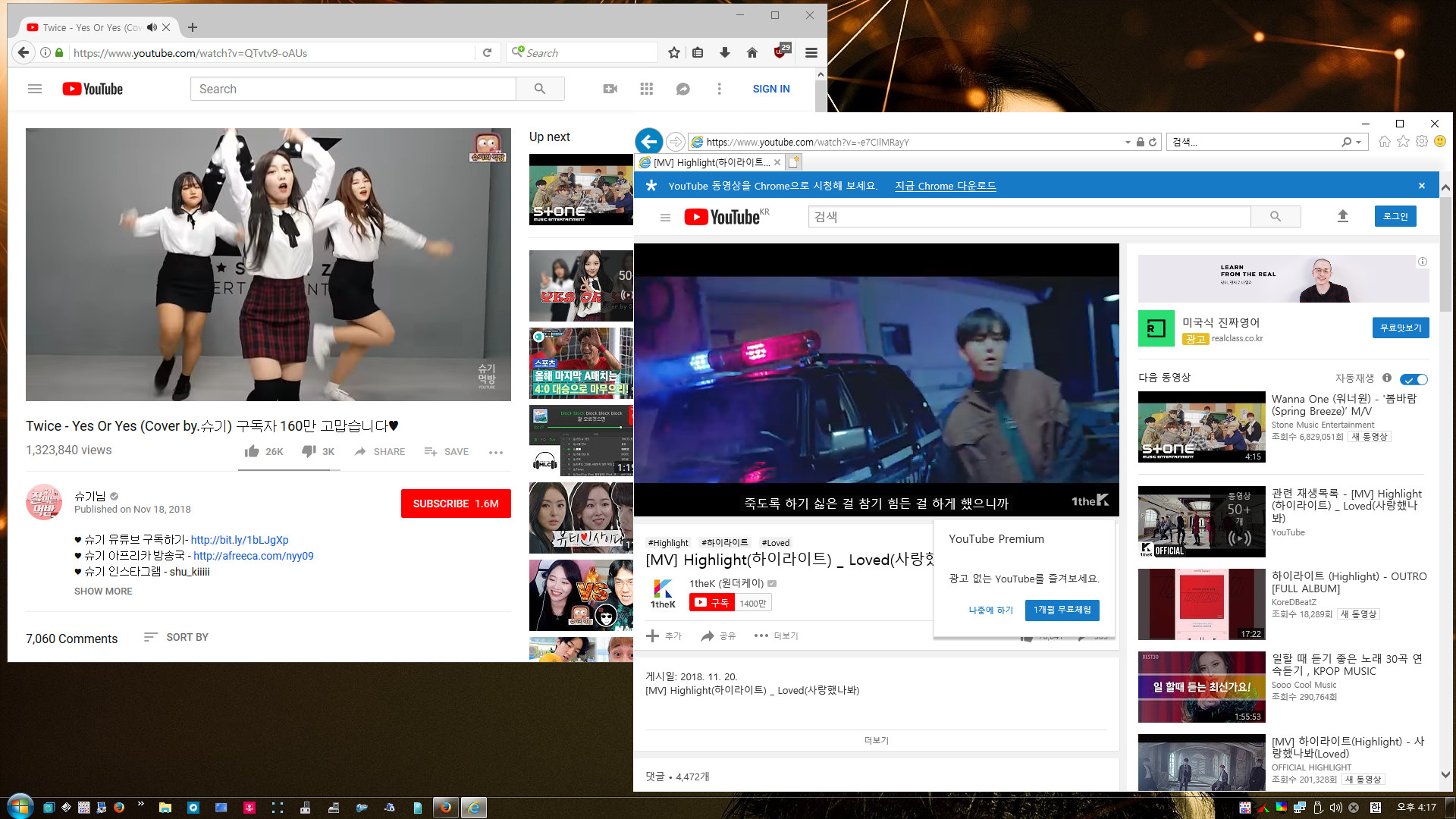Go back in the Internet Explorer window
Image resolution: width=1456 pixels, height=819 pixels.
point(649,141)
